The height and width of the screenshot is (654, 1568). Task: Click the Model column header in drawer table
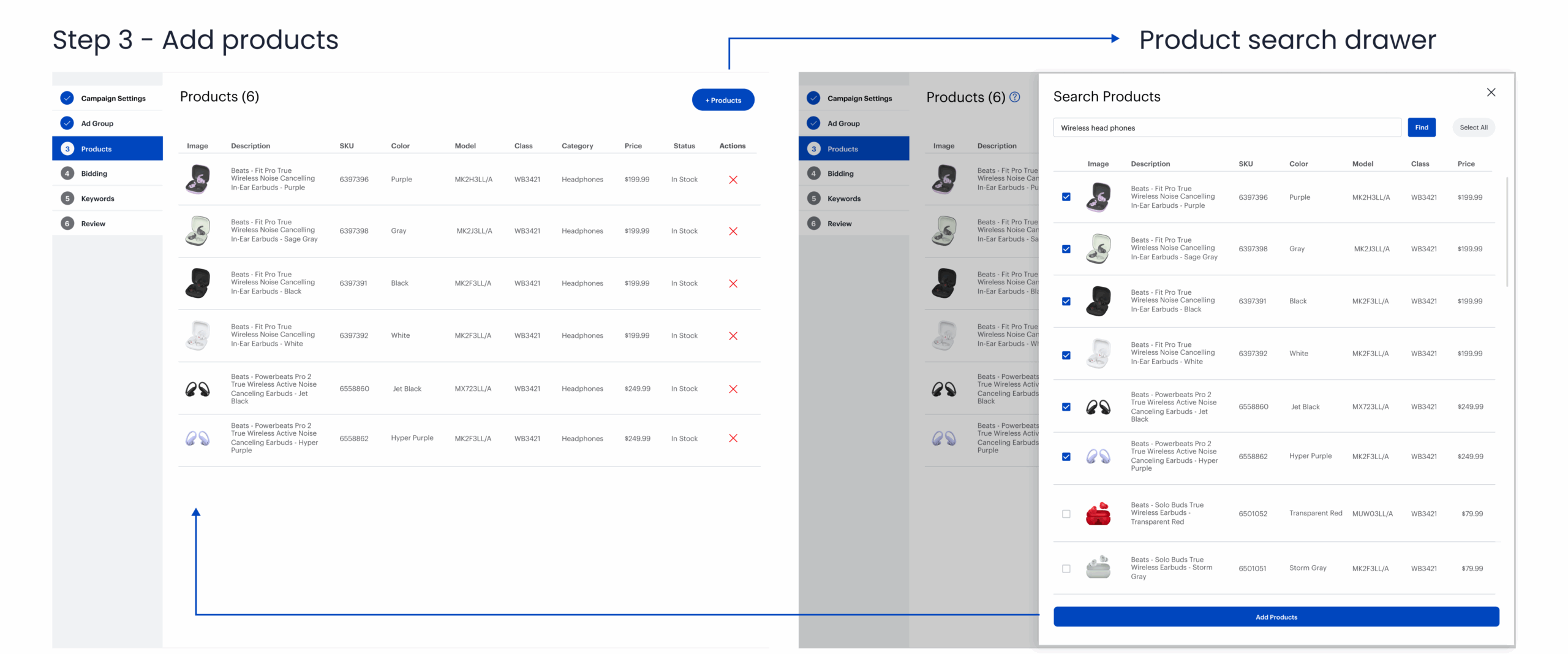[1362, 164]
